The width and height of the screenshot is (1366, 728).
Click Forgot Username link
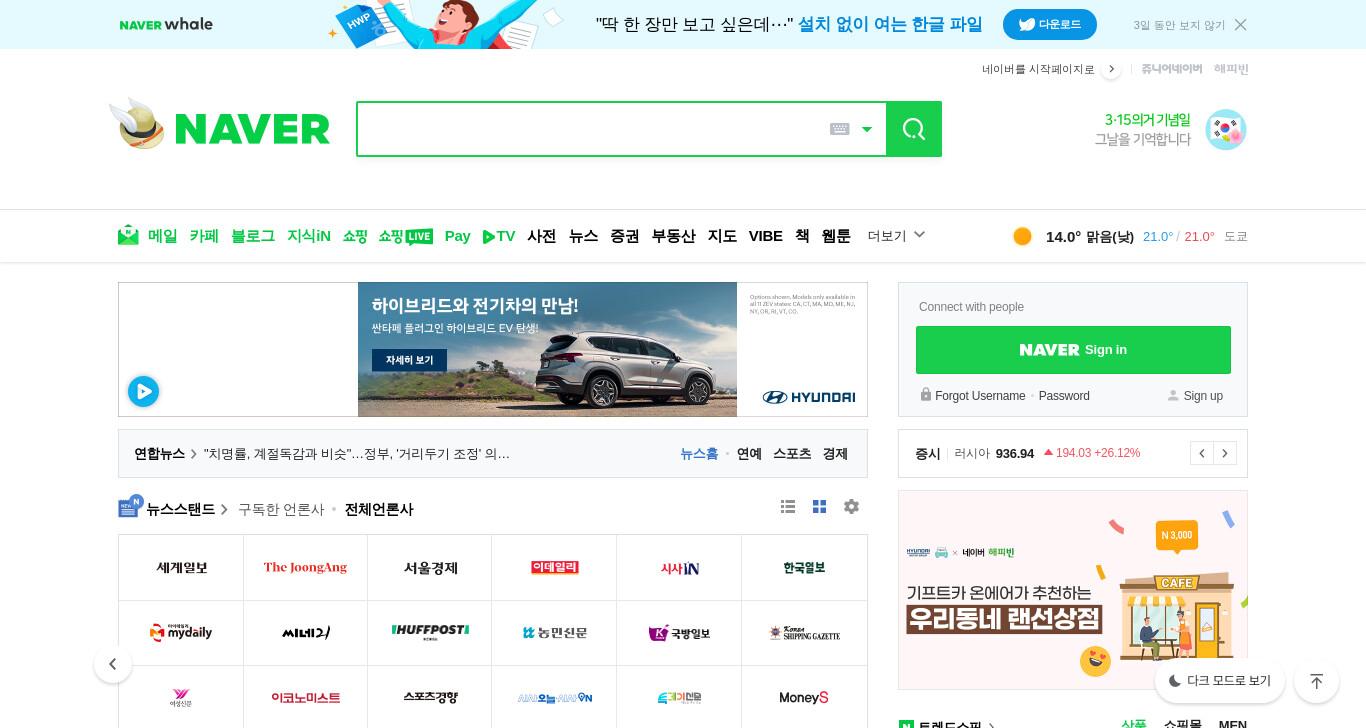pyautogui.click(x=980, y=396)
